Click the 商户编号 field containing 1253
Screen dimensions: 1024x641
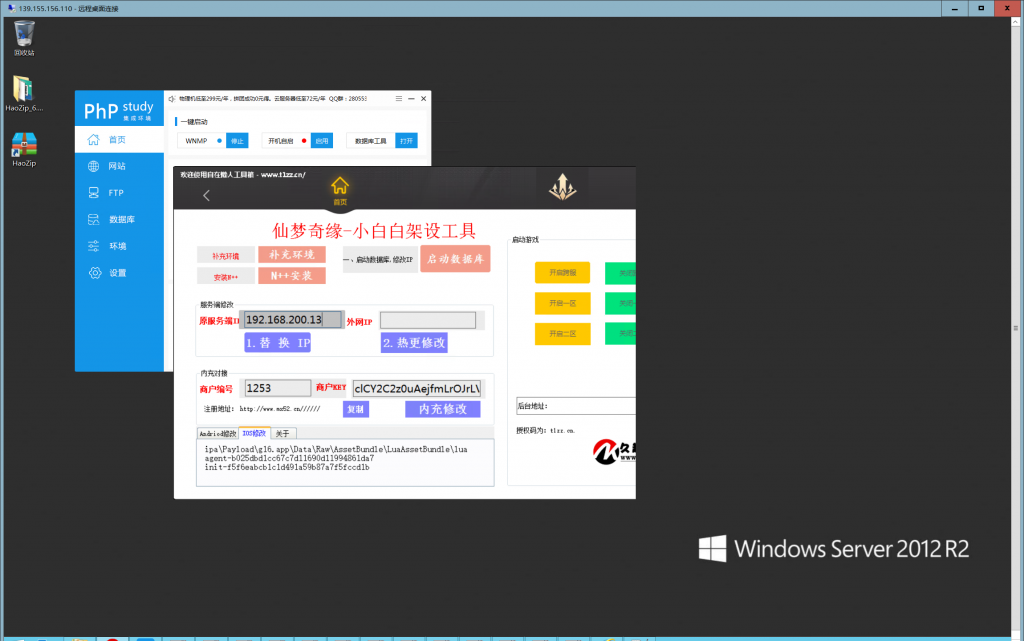(278, 388)
